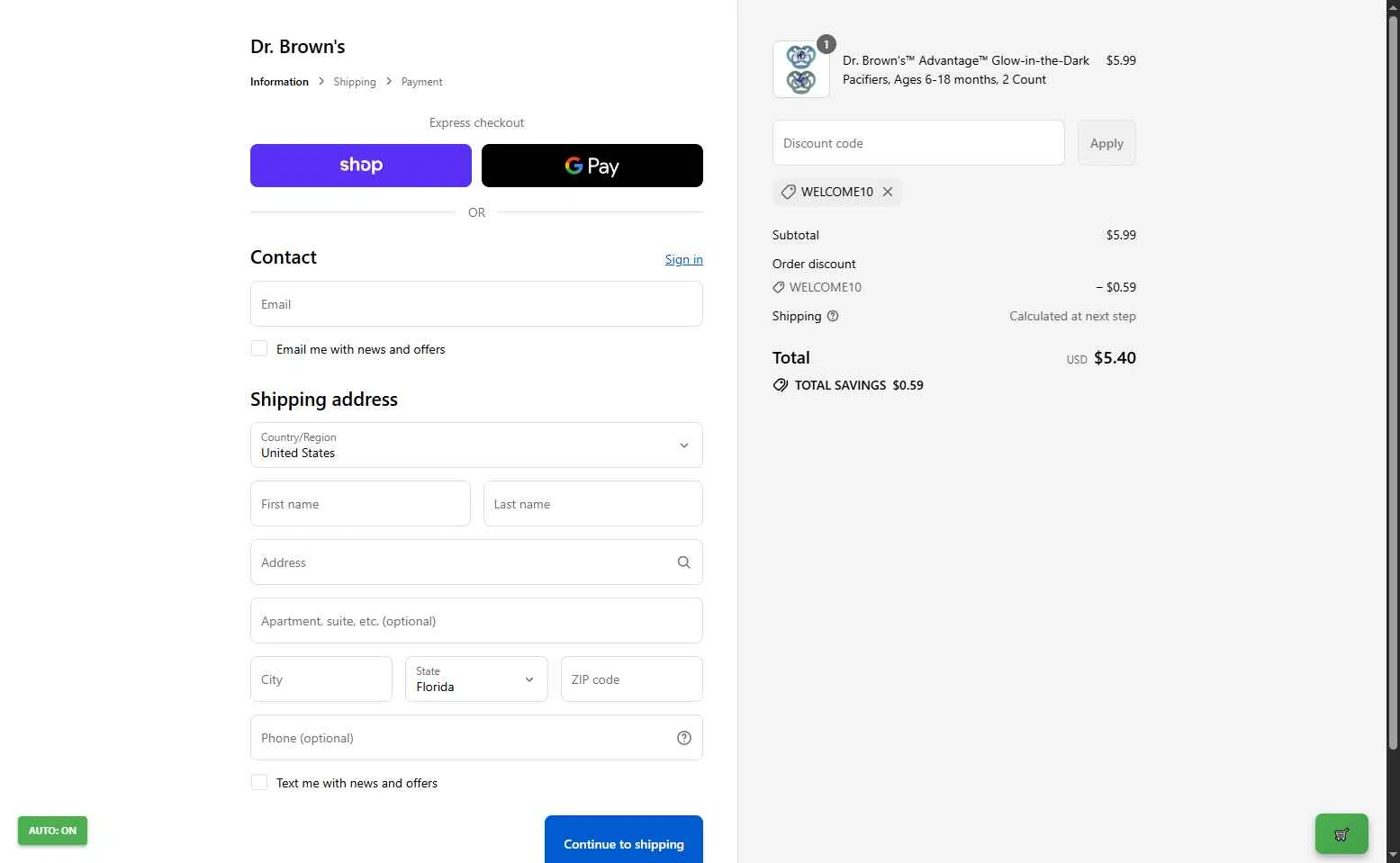This screenshot has width=1400, height=863.
Task: Go to the Shipping breadcrumb step
Action: coord(355,82)
